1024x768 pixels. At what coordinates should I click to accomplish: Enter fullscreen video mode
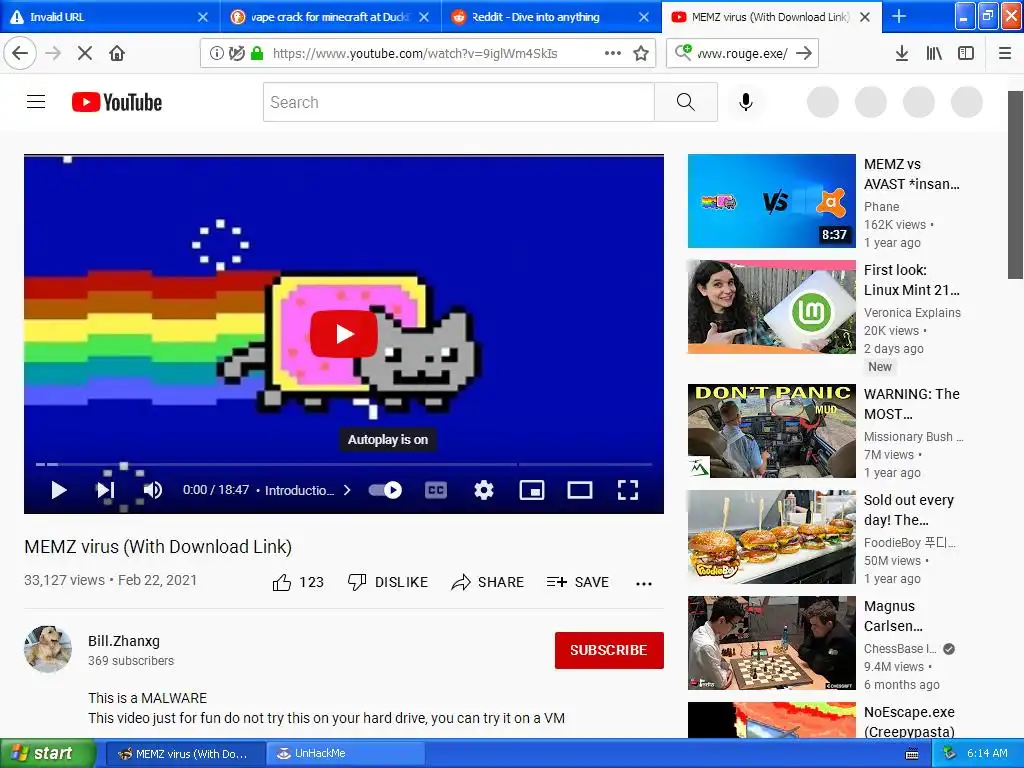pyautogui.click(x=628, y=490)
